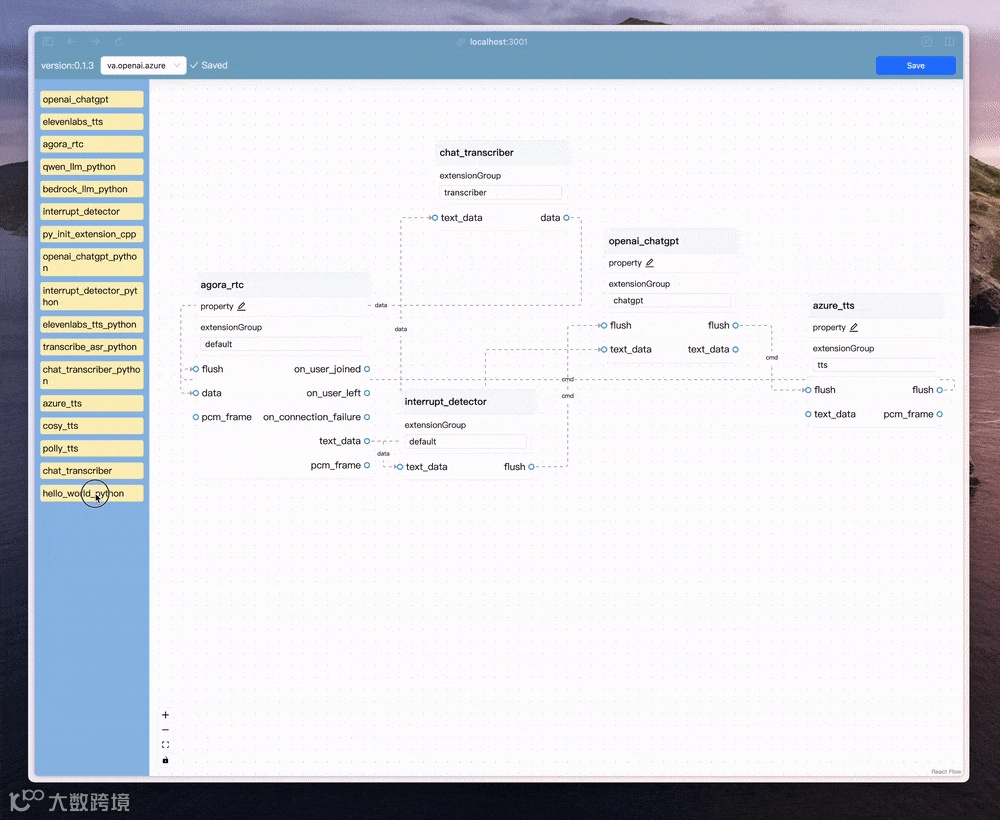This screenshot has width=1000, height=820.
Task: Go back with the browser back arrow
Action: coord(71,41)
